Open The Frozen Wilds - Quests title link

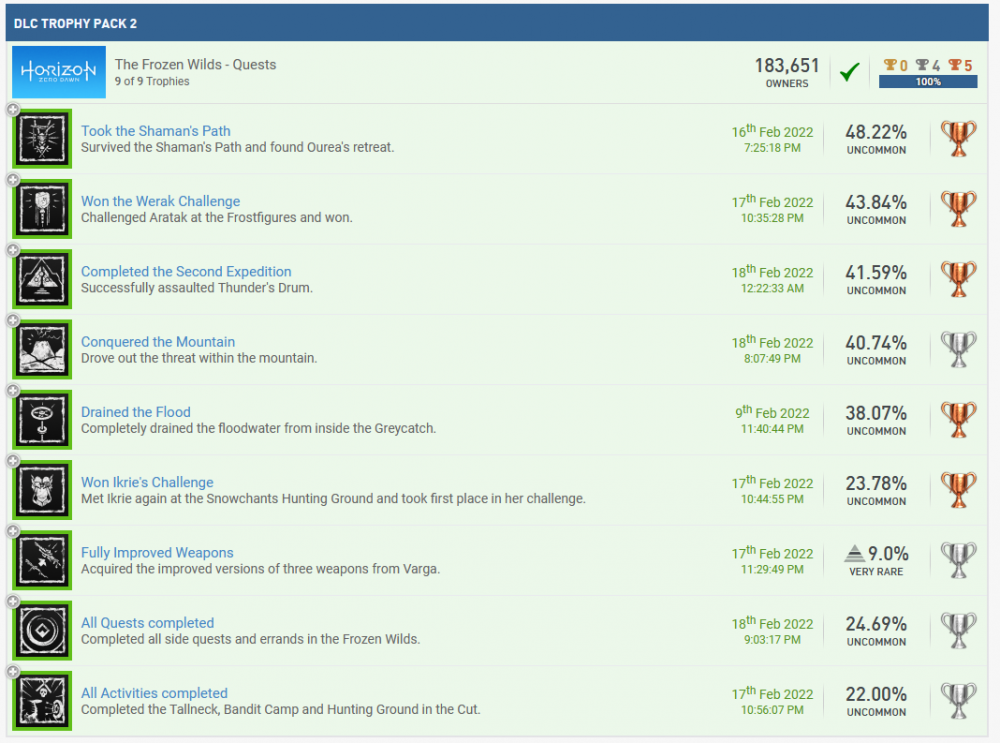tap(195, 63)
